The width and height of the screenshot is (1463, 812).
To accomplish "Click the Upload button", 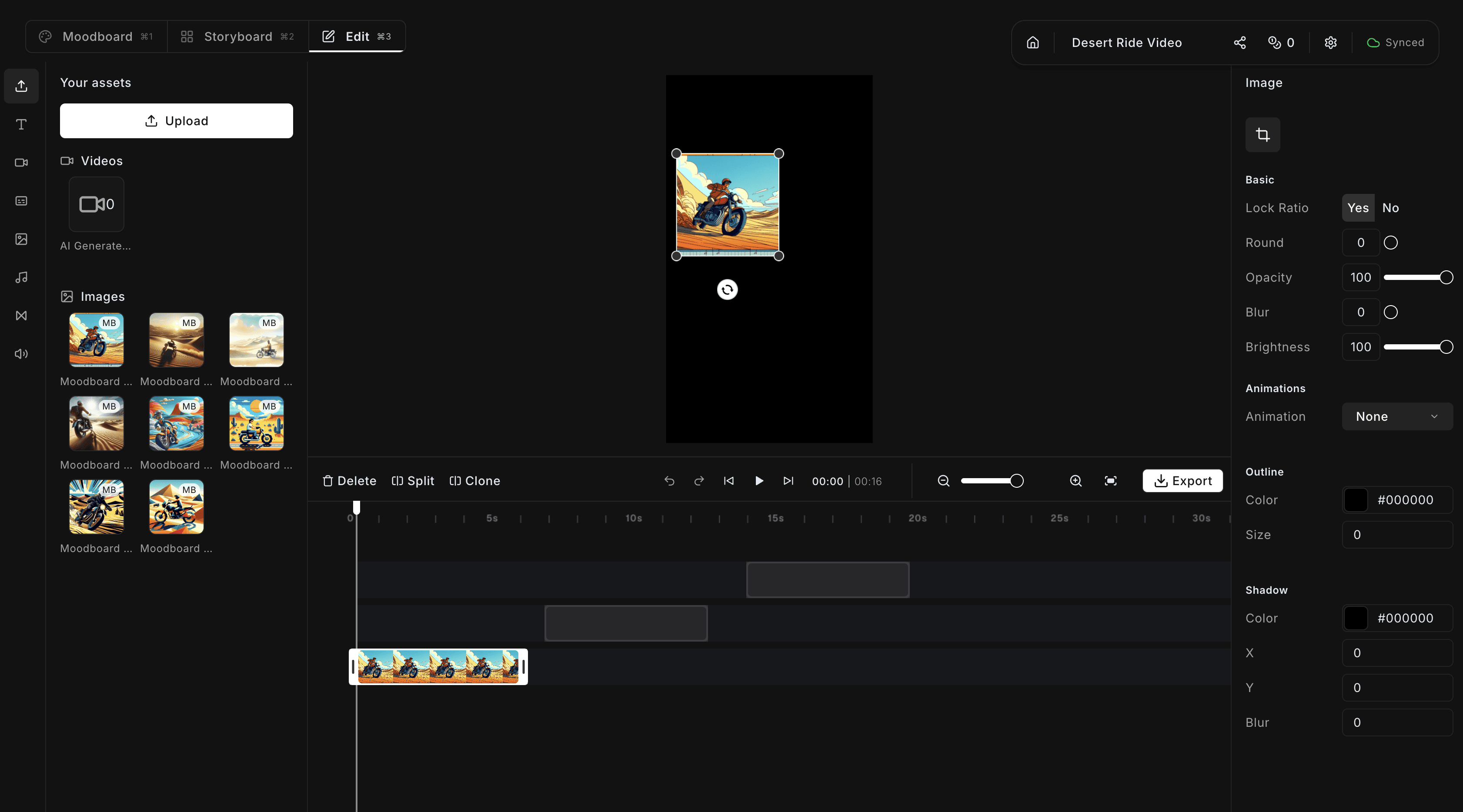I will pyautogui.click(x=176, y=121).
